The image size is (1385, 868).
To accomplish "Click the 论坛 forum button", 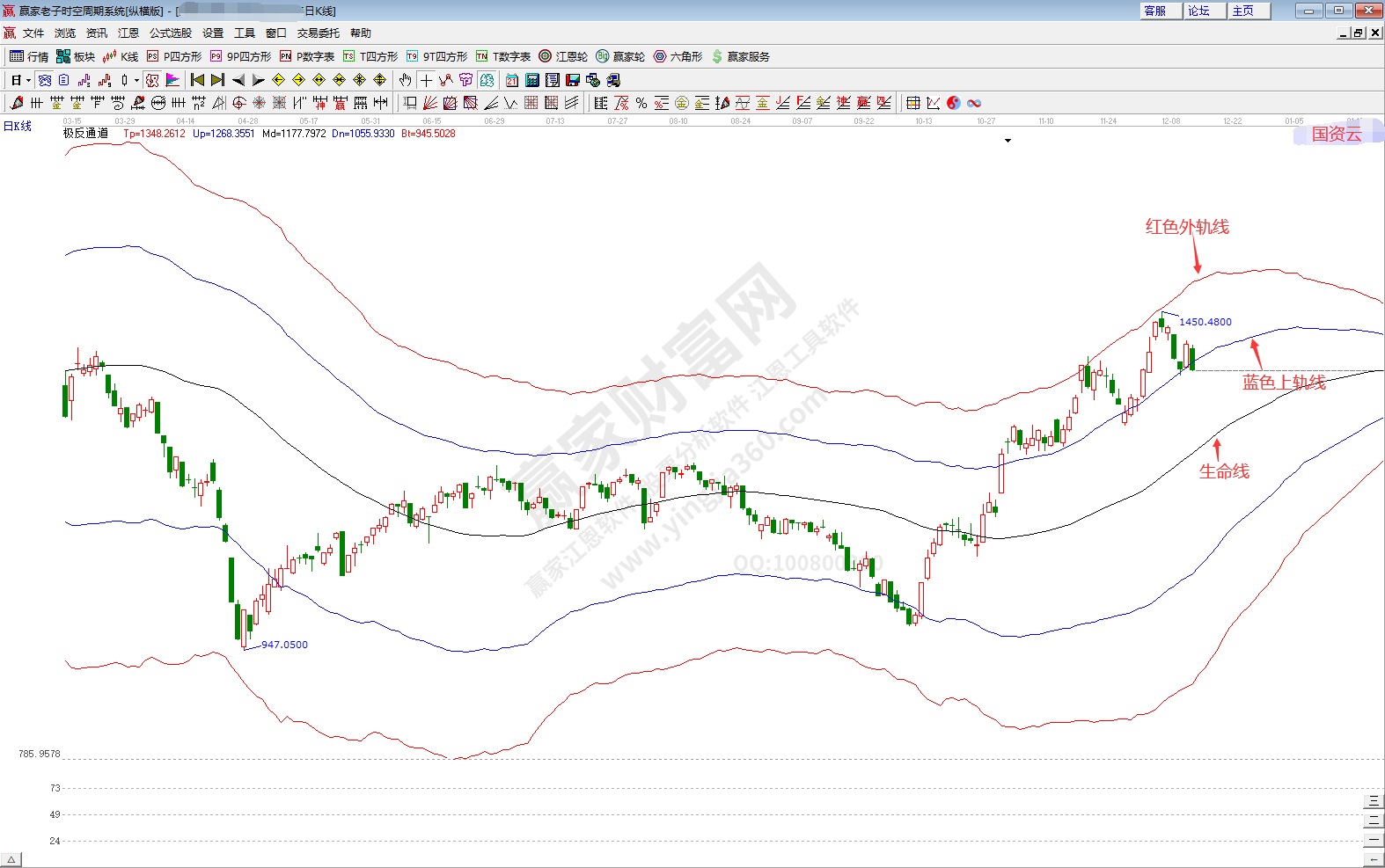I will click(x=1199, y=11).
